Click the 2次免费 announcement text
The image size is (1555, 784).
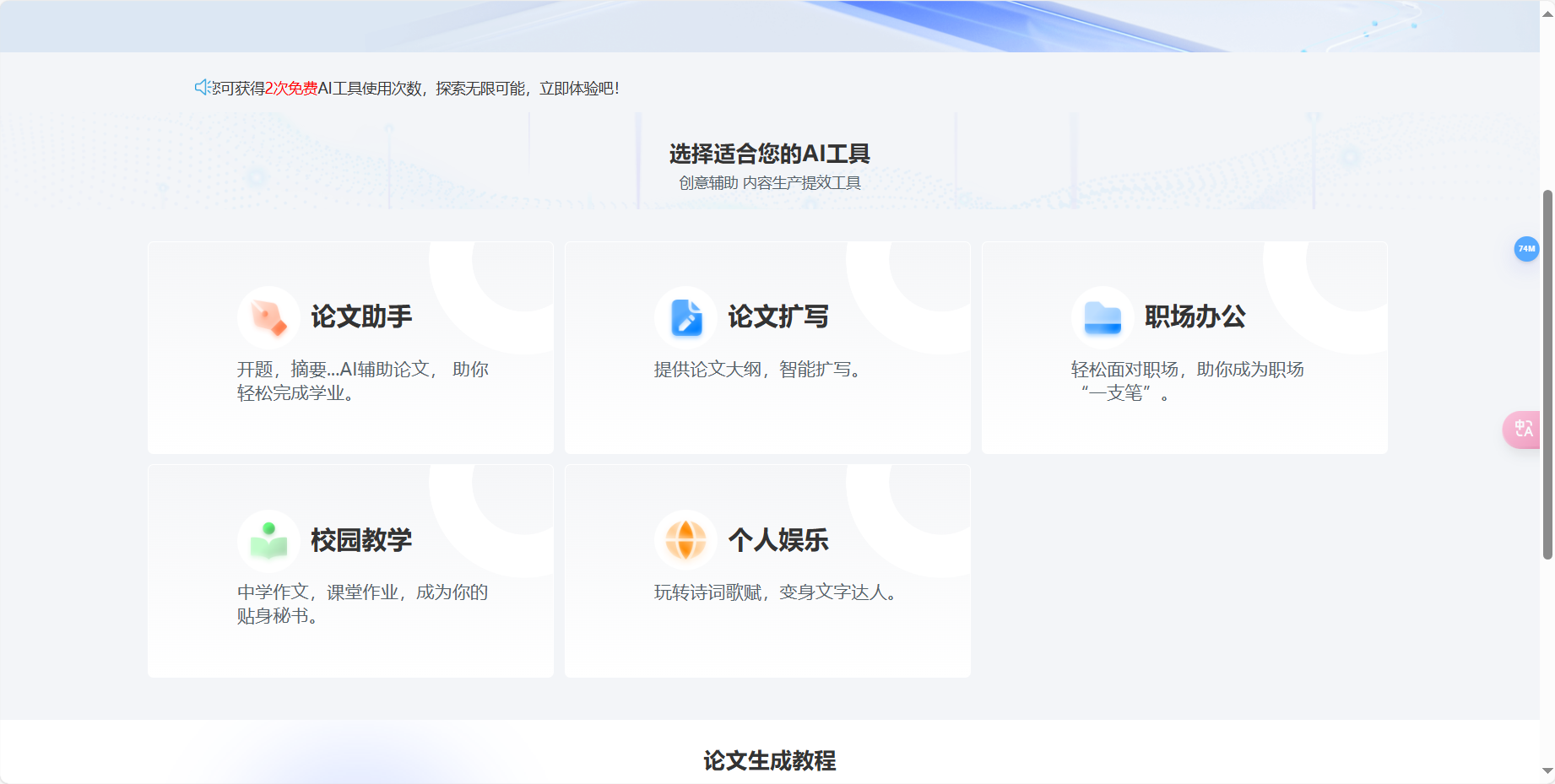pyautogui.click(x=291, y=89)
